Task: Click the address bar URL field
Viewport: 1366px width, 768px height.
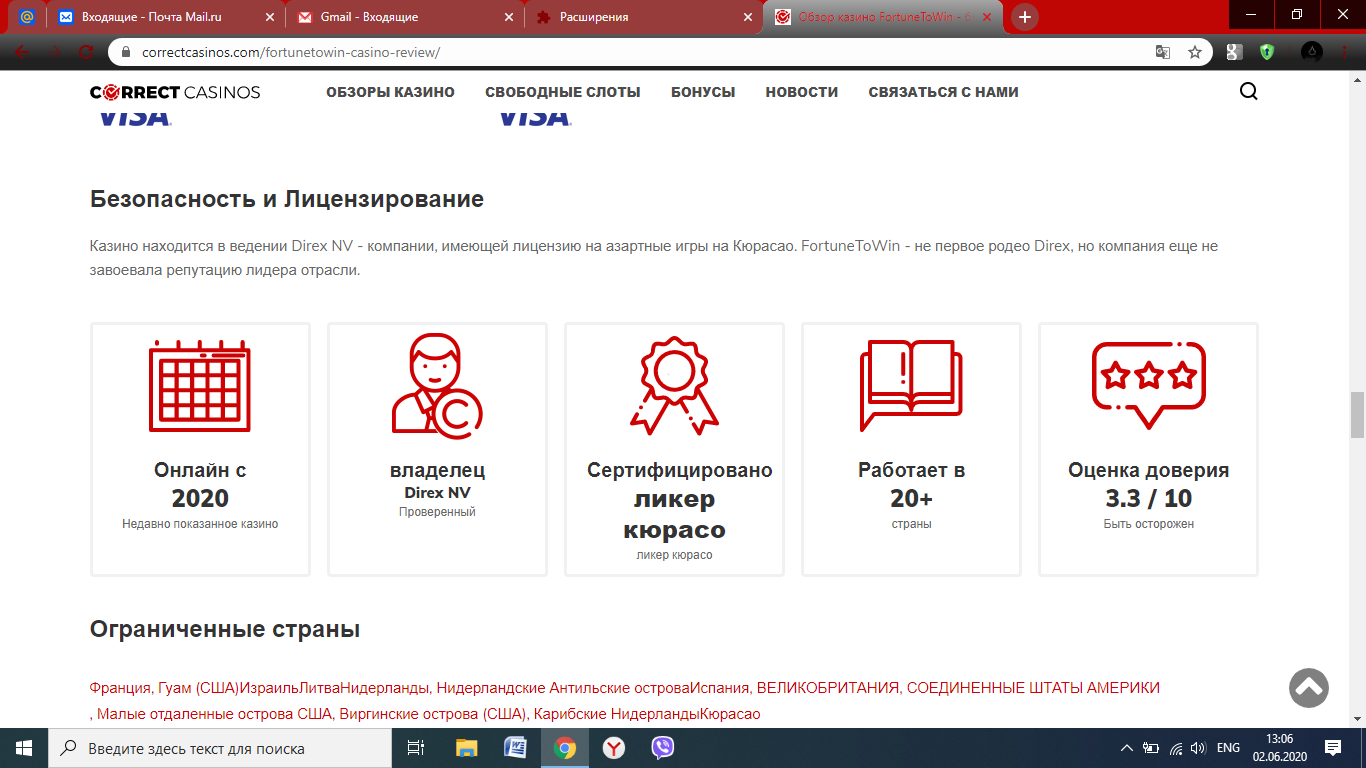Action: 640,52
